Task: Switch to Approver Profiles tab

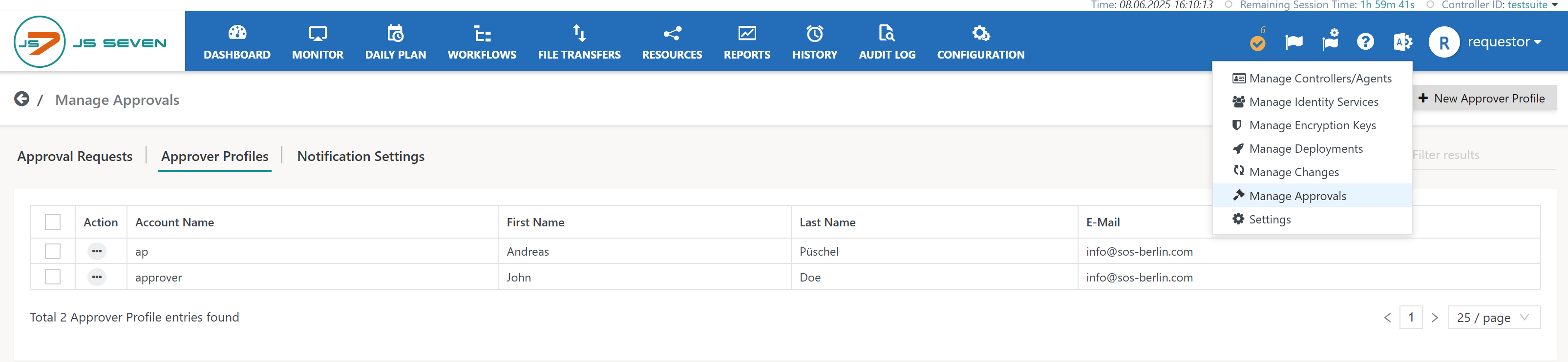Action: (x=215, y=156)
